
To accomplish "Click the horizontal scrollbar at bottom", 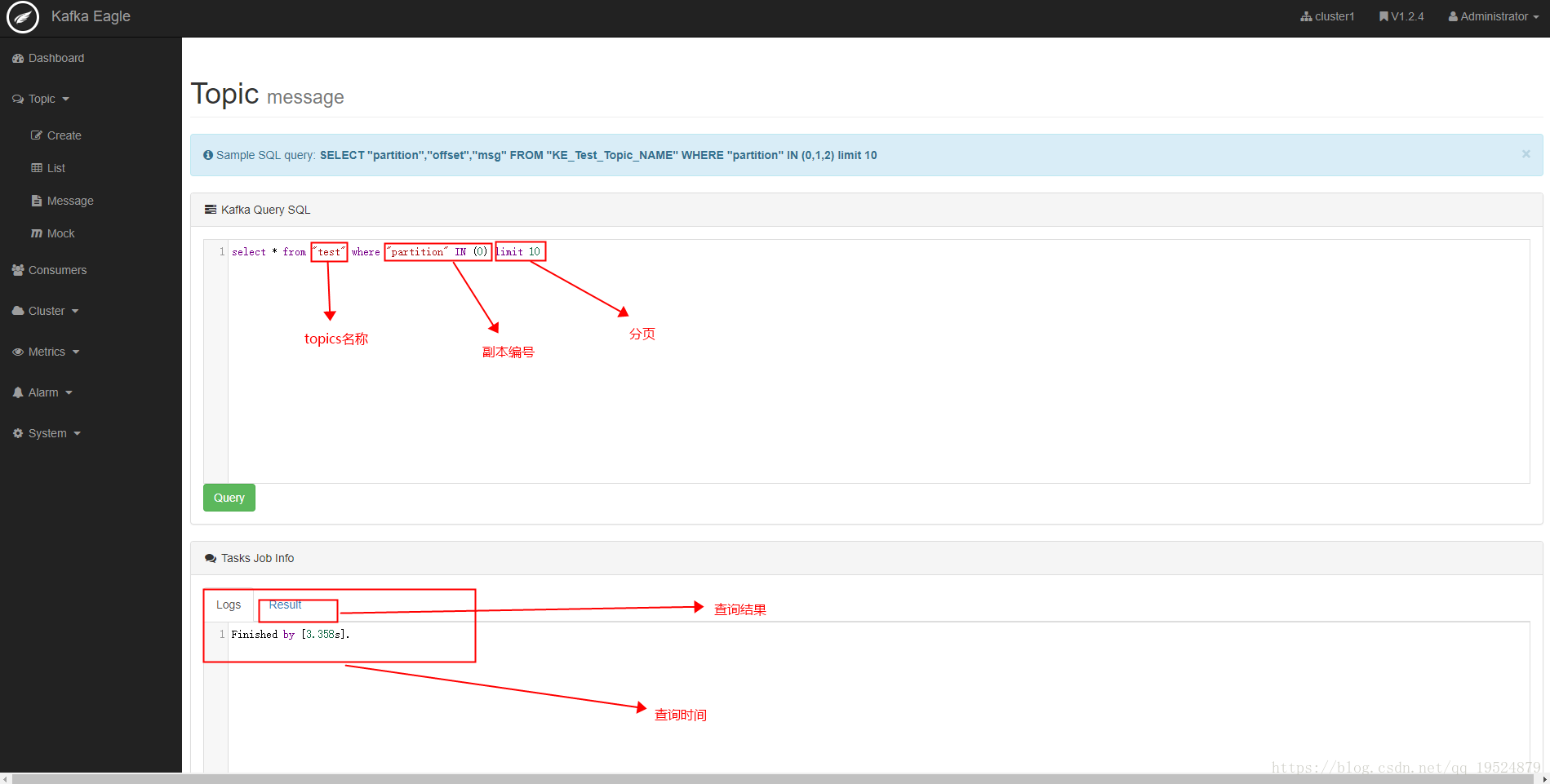I will click(774, 779).
